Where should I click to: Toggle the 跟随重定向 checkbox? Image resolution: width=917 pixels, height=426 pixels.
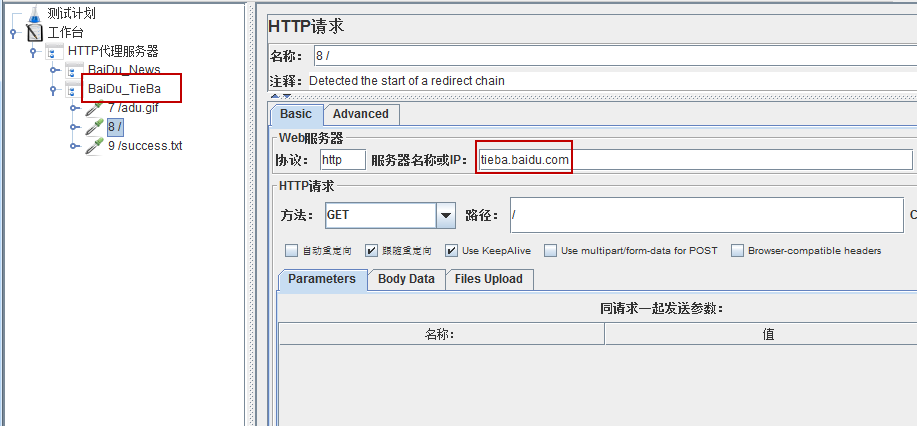click(x=371, y=251)
